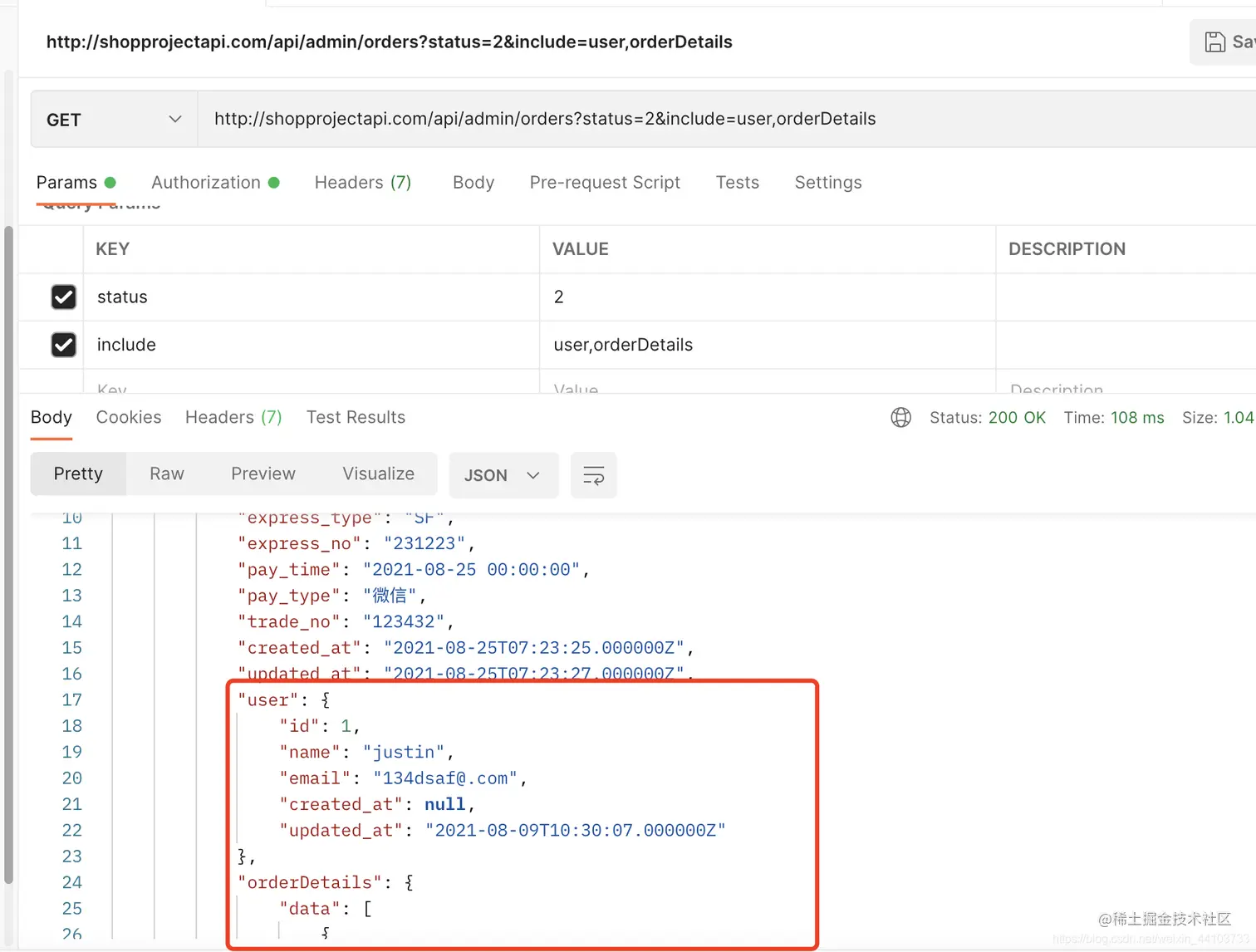Open the GET method dropdown
This screenshot has height=952, width=1256.
(115, 120)
